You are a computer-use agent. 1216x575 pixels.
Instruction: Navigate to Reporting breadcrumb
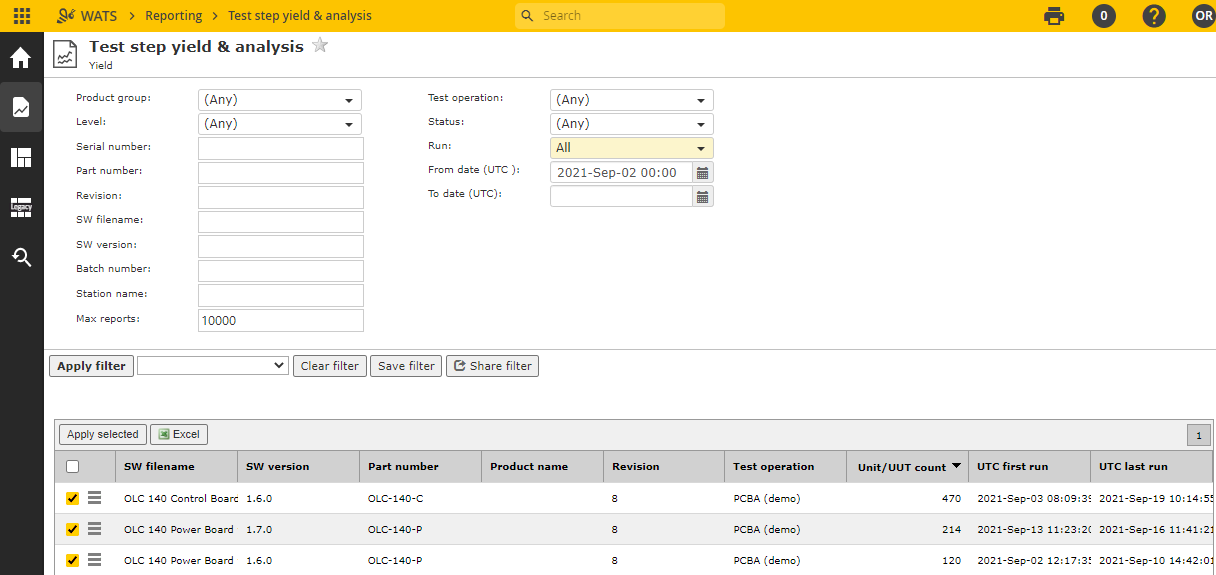(x=173, y=16)
